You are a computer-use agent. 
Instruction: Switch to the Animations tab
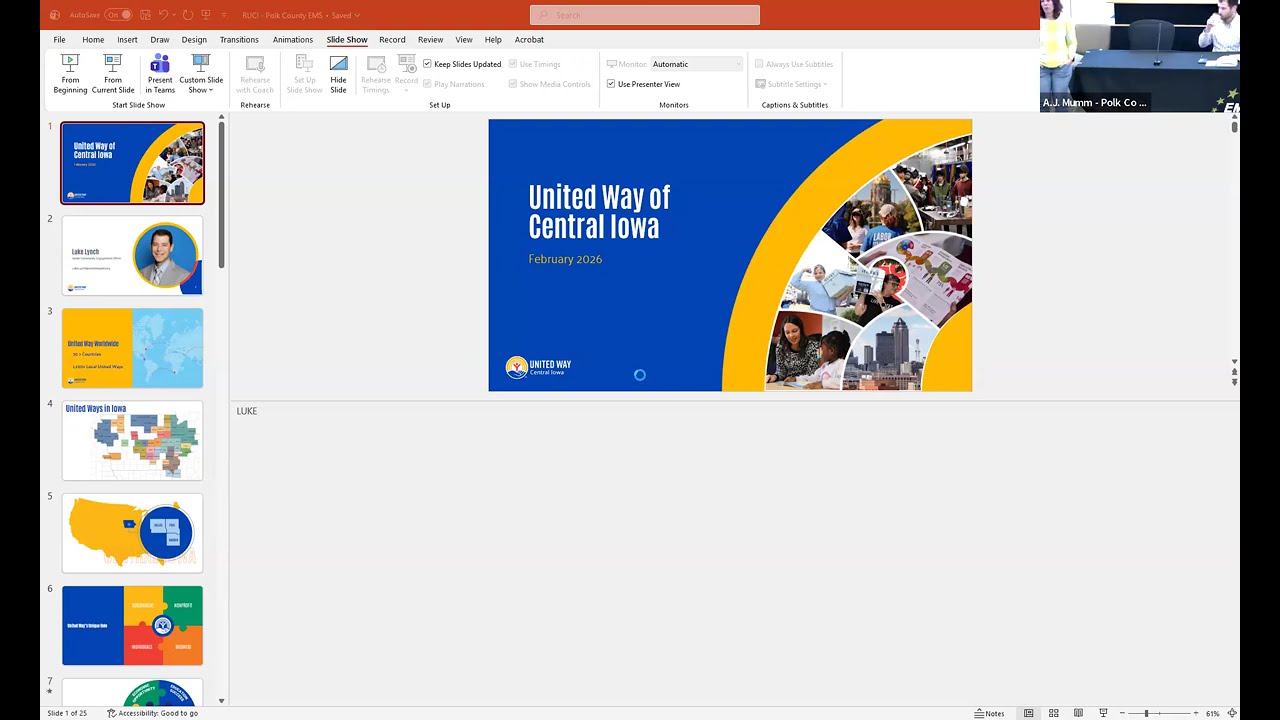click(x=293, y=40)
